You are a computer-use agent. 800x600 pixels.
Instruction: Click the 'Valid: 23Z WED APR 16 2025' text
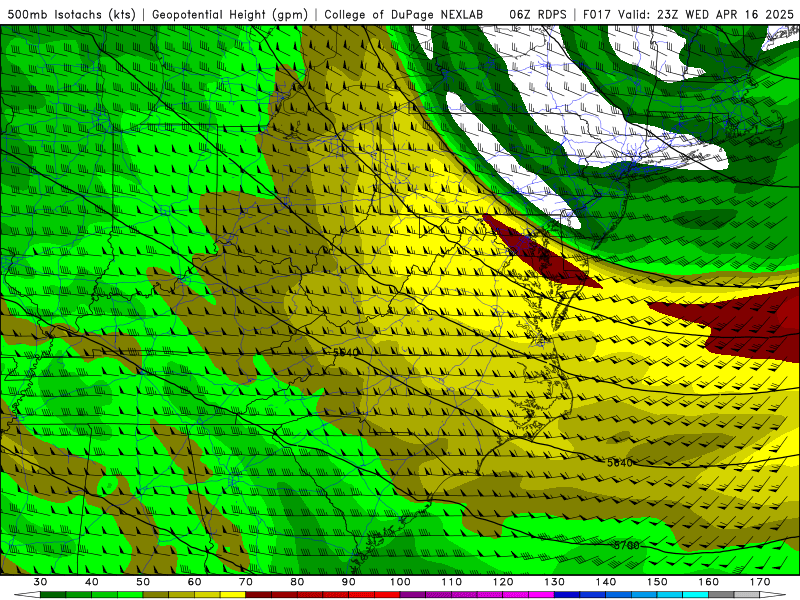706,14
